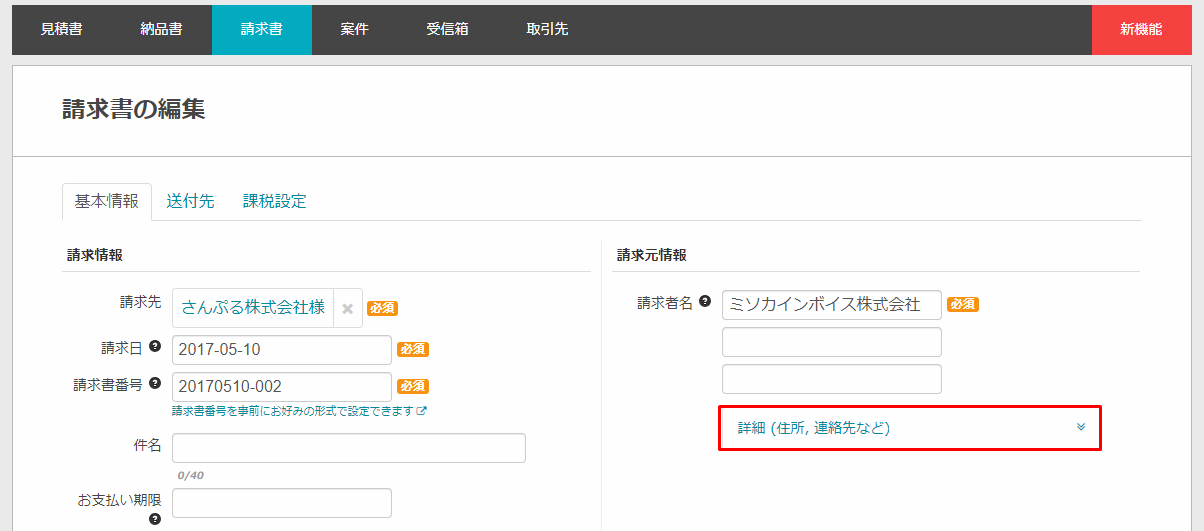
Task: Click the double-chevron arrow in the 詳細 row
Action: point(1080,427)
